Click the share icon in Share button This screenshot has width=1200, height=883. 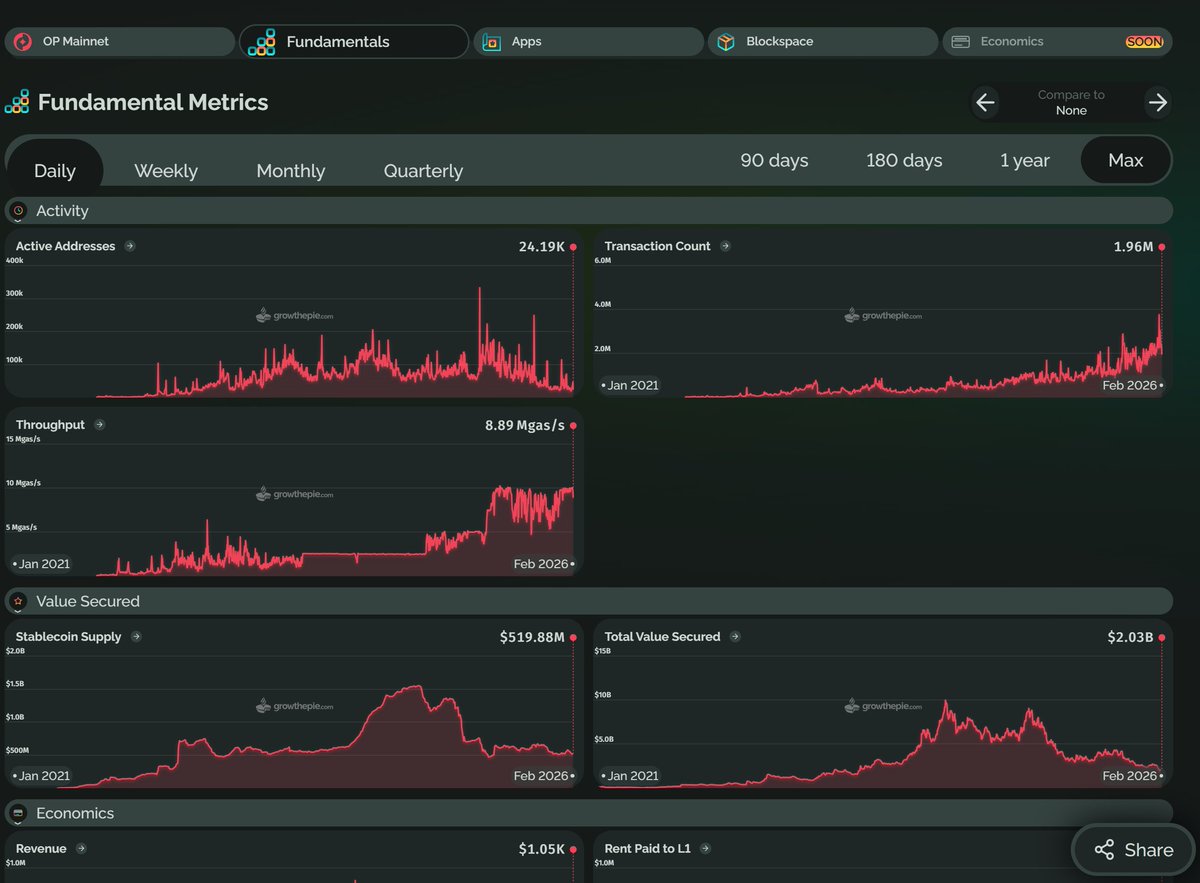tap(1104, 850)
